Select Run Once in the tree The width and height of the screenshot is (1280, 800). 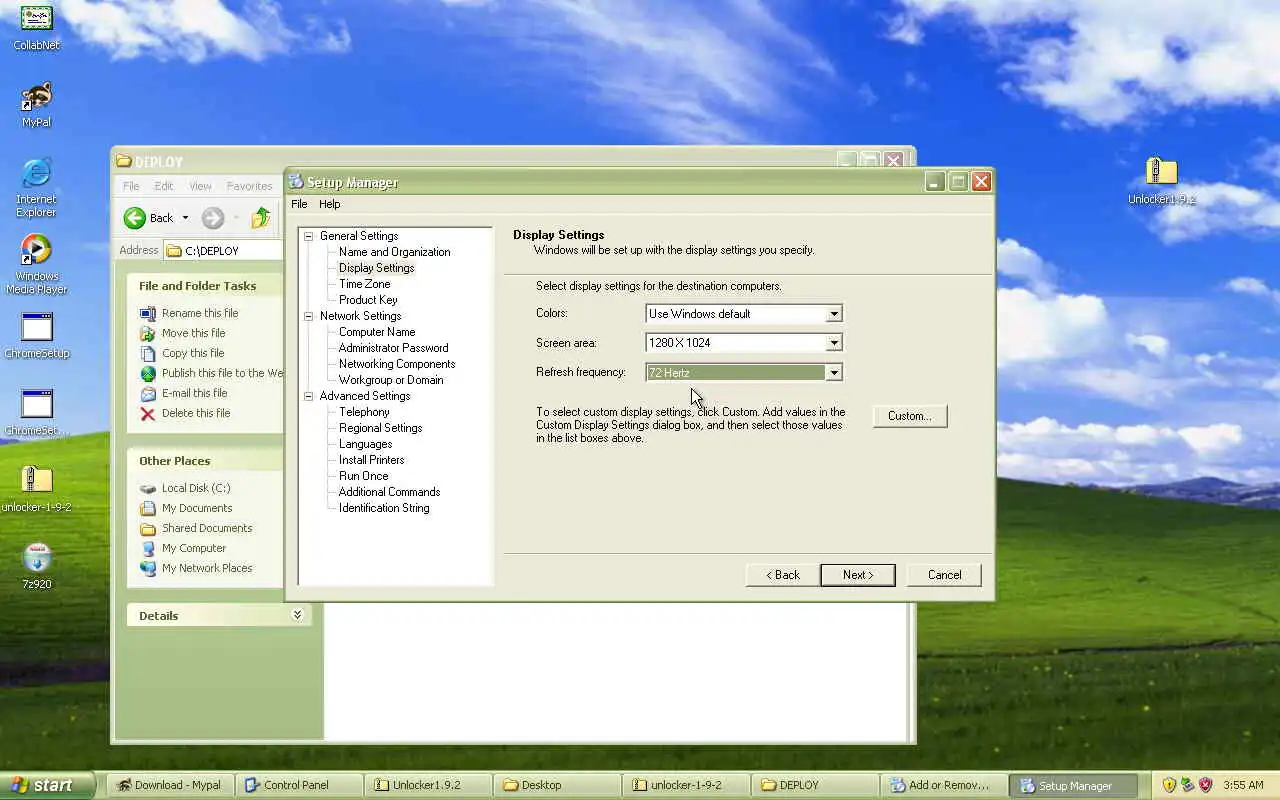pos(364,476)
